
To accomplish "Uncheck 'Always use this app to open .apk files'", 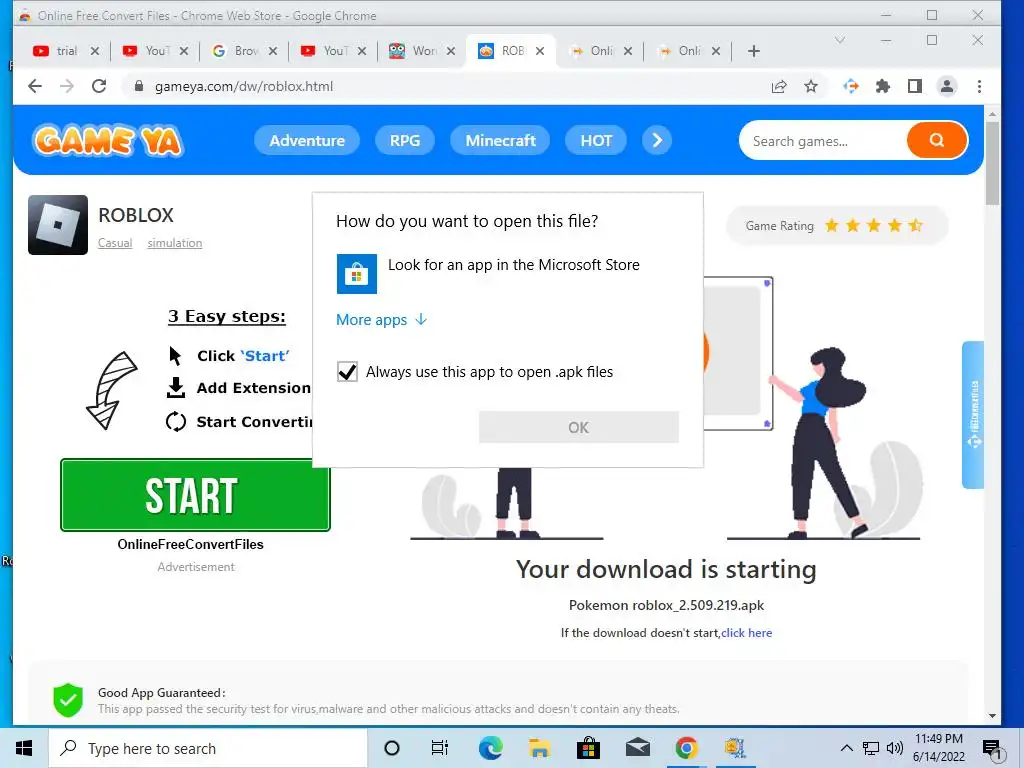I will (x=347, y=372).
